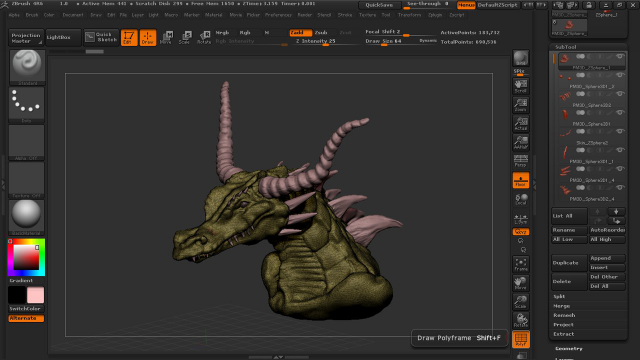Click the lock icon in title bar

[x=589, y=5]
